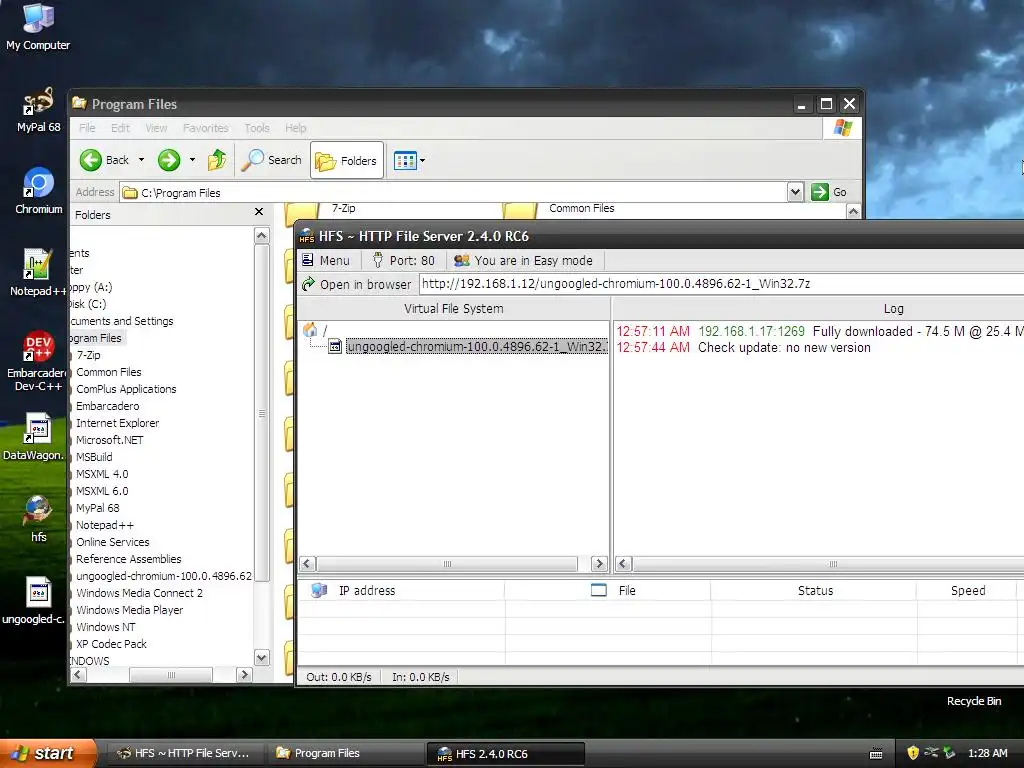Screen dimensions: 1024x768
Task: Click the Views icon in Explorer toolbar
Action: coord(405,160)
